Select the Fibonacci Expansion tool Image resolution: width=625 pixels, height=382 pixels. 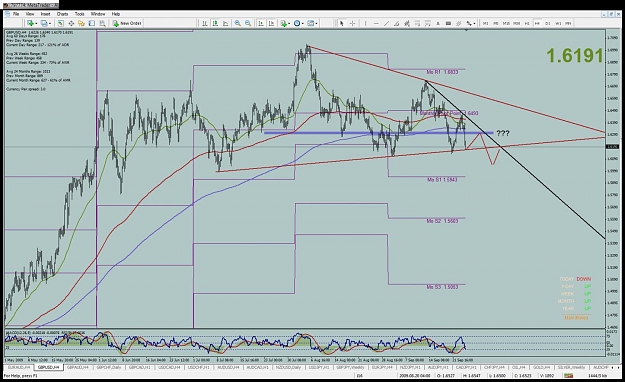tap(427, 24)
